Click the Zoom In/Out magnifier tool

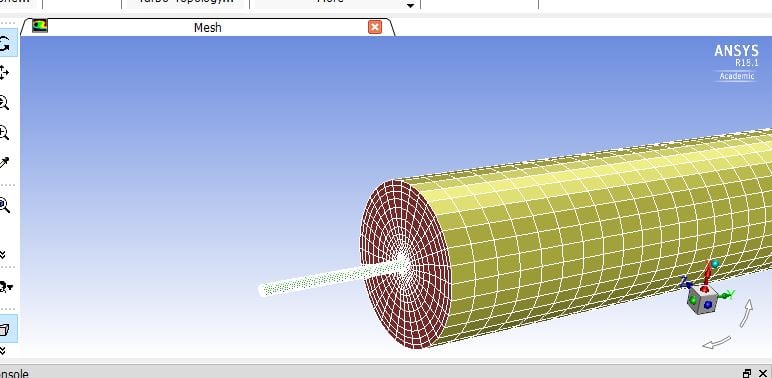(x=4, y=103)
